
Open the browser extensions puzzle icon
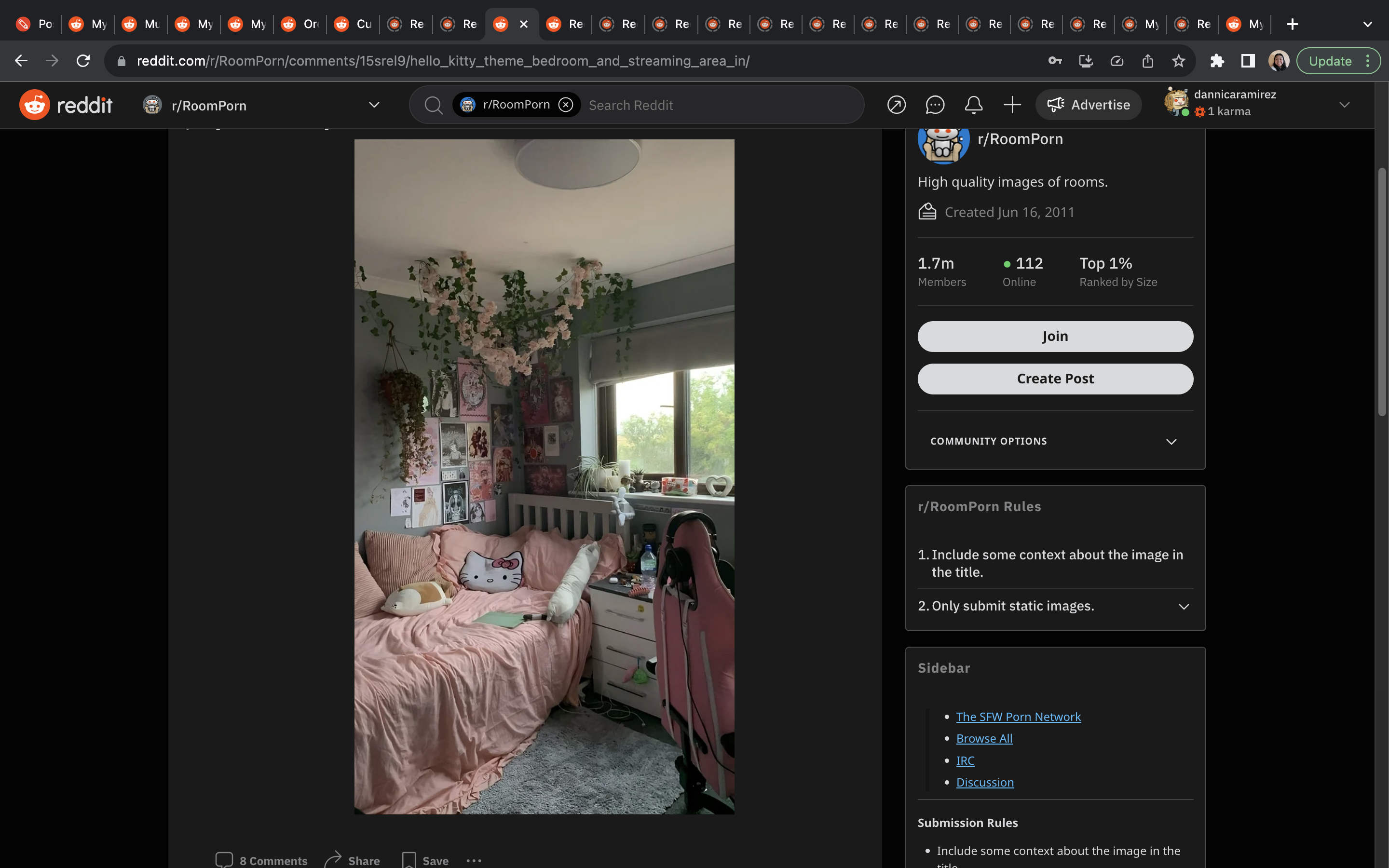(x=1217, y=61)
